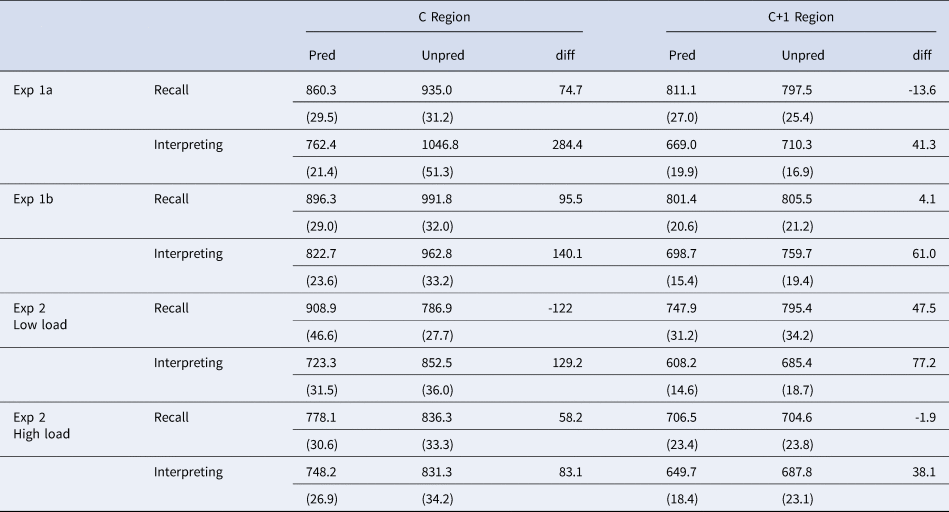Click the C Region column header
Image resolution: width=949 pixels, height=512 pixels.
point(444,18)
